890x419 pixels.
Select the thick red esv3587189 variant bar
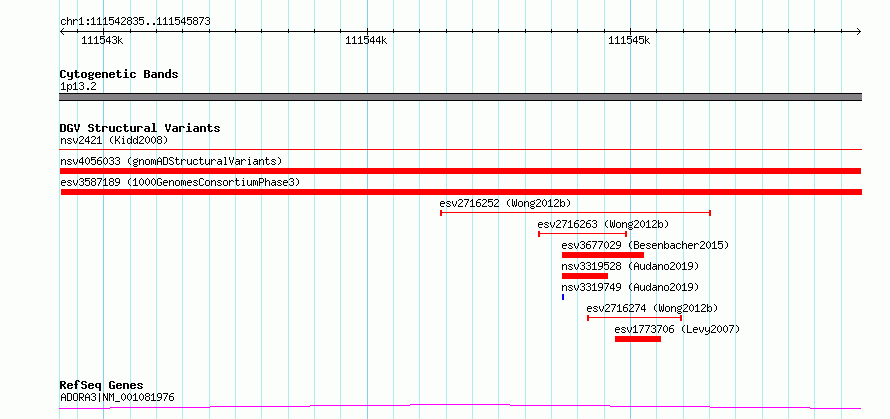click(460, 192)
